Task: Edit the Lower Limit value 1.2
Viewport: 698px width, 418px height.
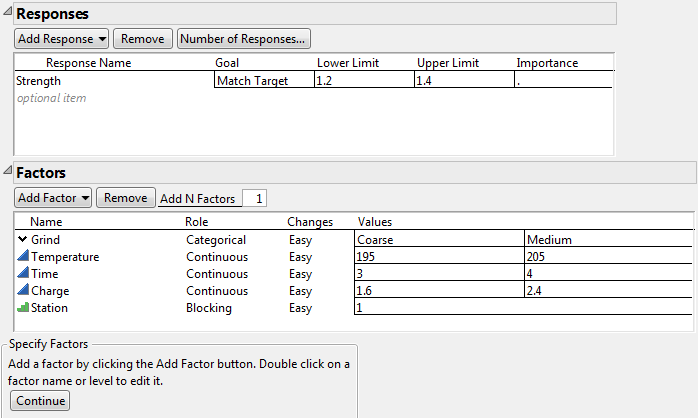Action: click(362, 81)
